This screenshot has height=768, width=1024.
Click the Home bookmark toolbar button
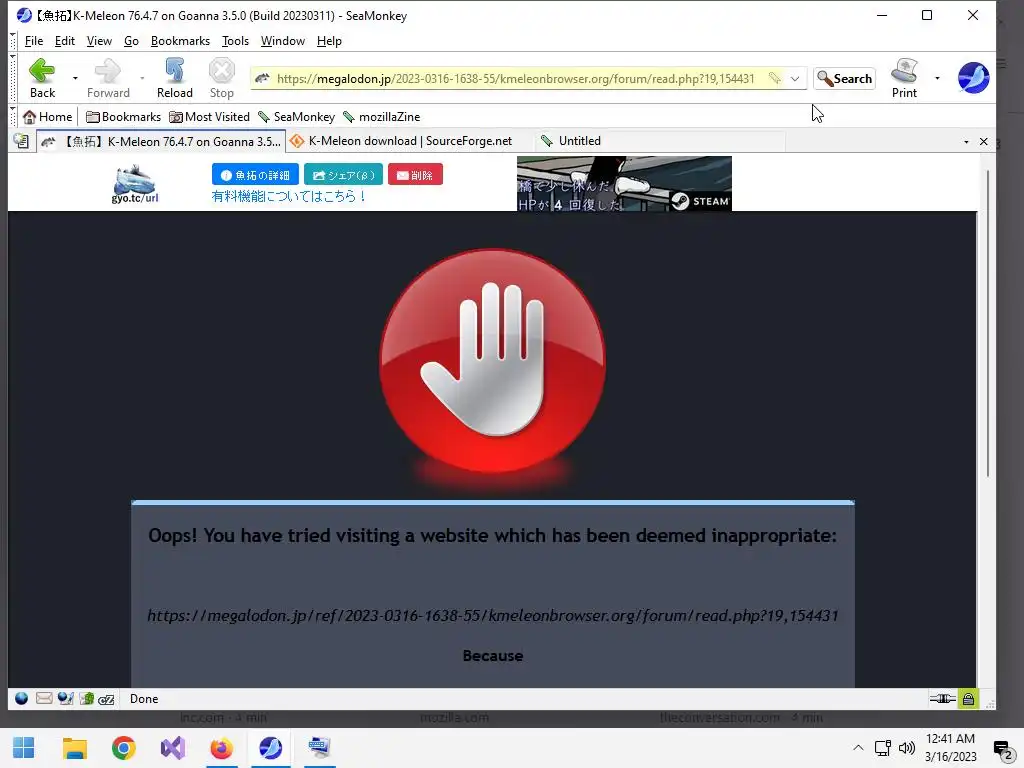(x=48, y=117)
